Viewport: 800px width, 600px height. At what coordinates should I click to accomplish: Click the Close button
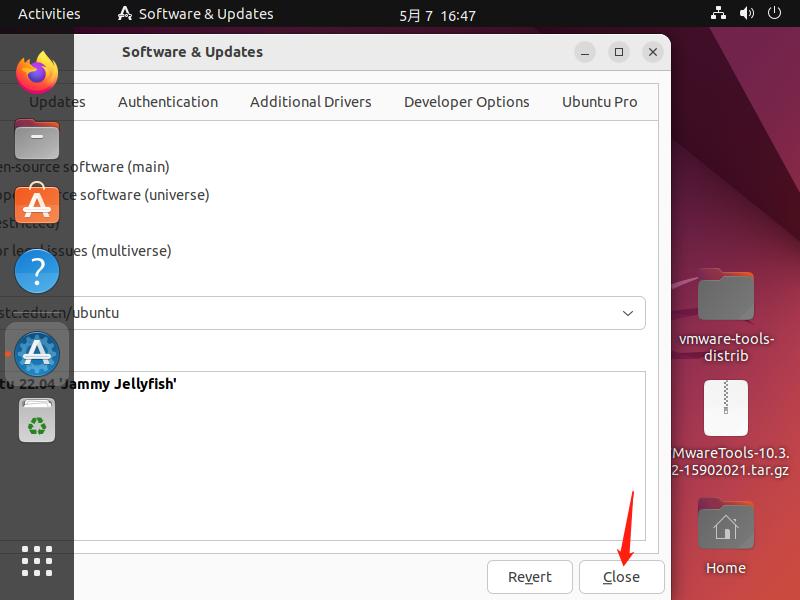point(621,577)
